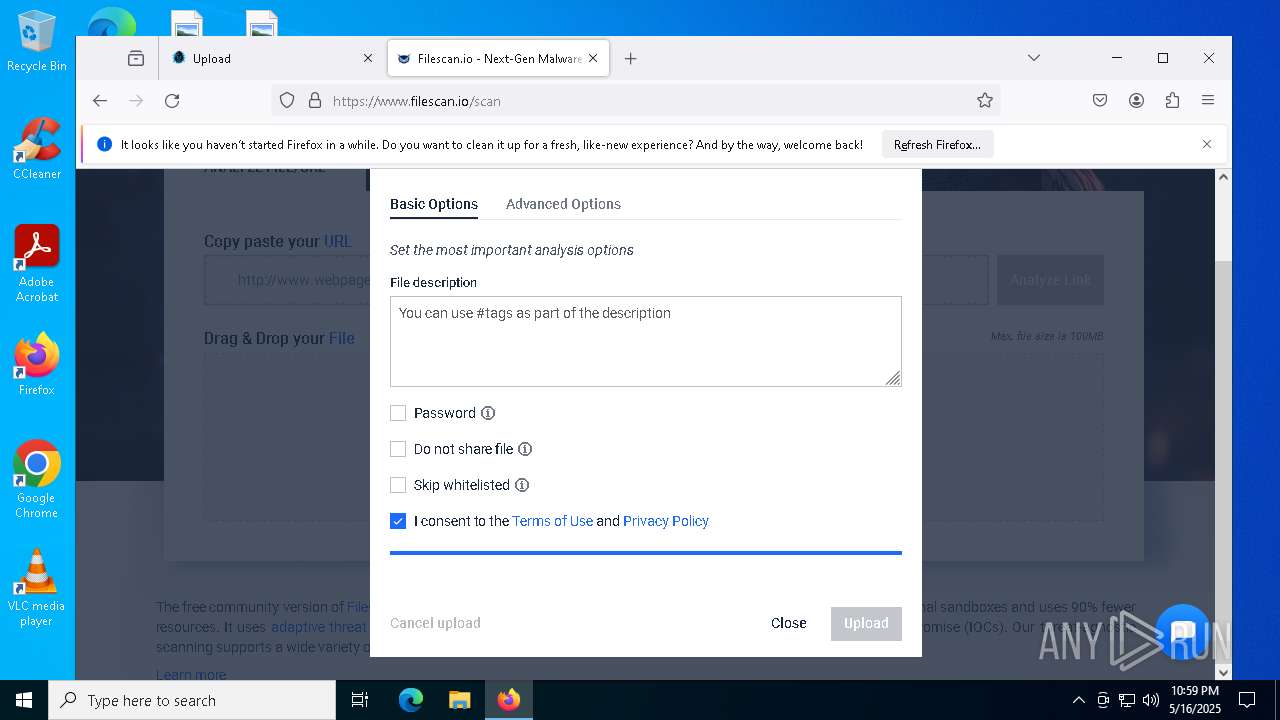
Task: Click the URL address bar
Action: [636, 101]
